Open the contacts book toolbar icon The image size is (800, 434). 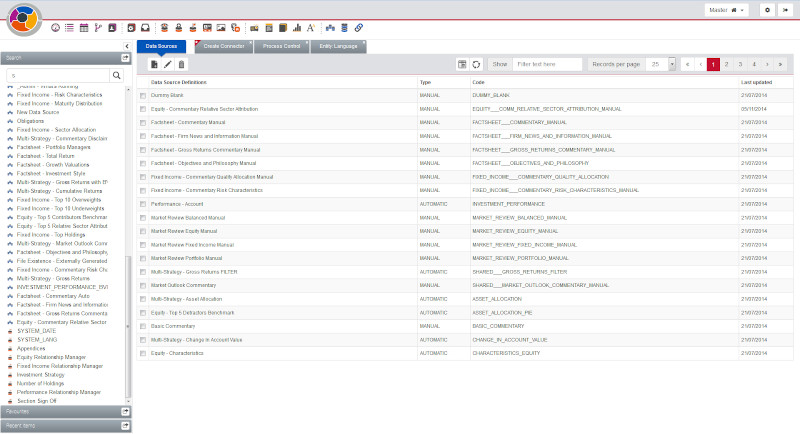112,28
